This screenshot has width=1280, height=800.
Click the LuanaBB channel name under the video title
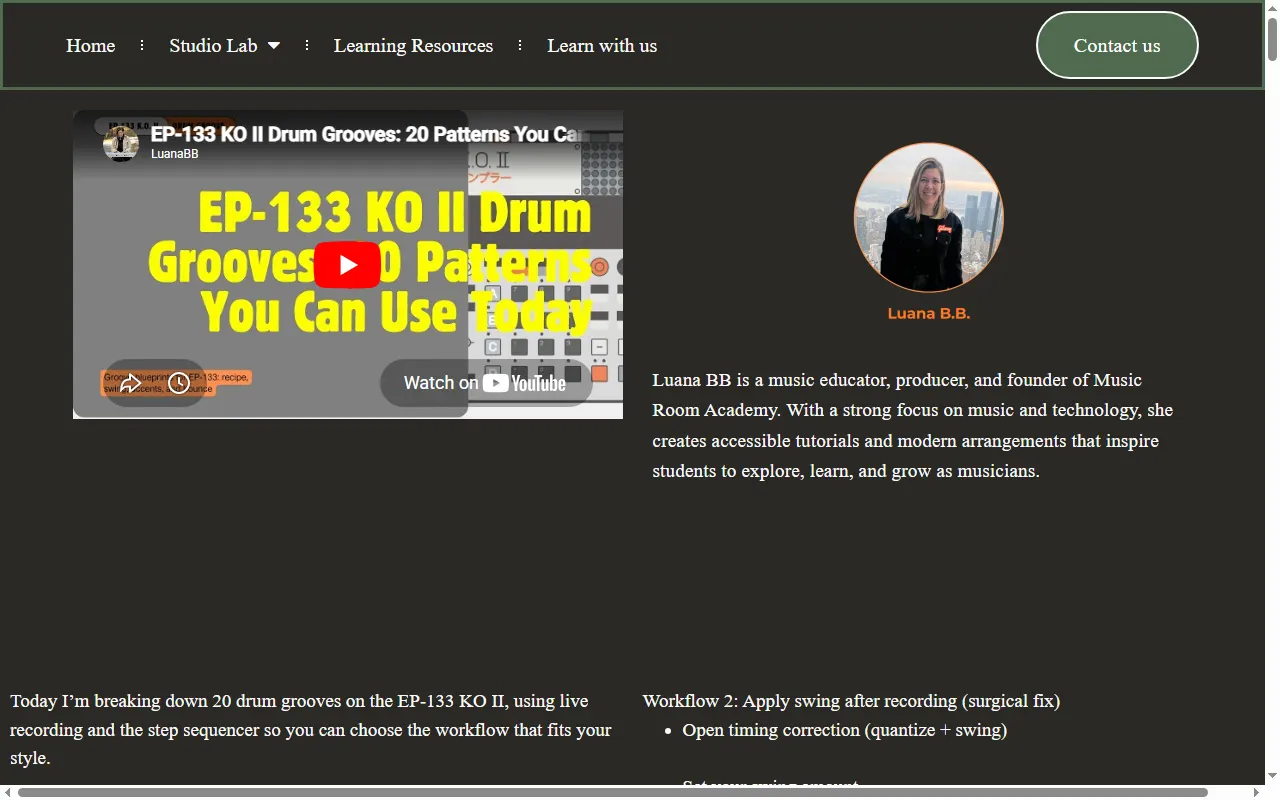pyautogui.click(x=174, y=154)
